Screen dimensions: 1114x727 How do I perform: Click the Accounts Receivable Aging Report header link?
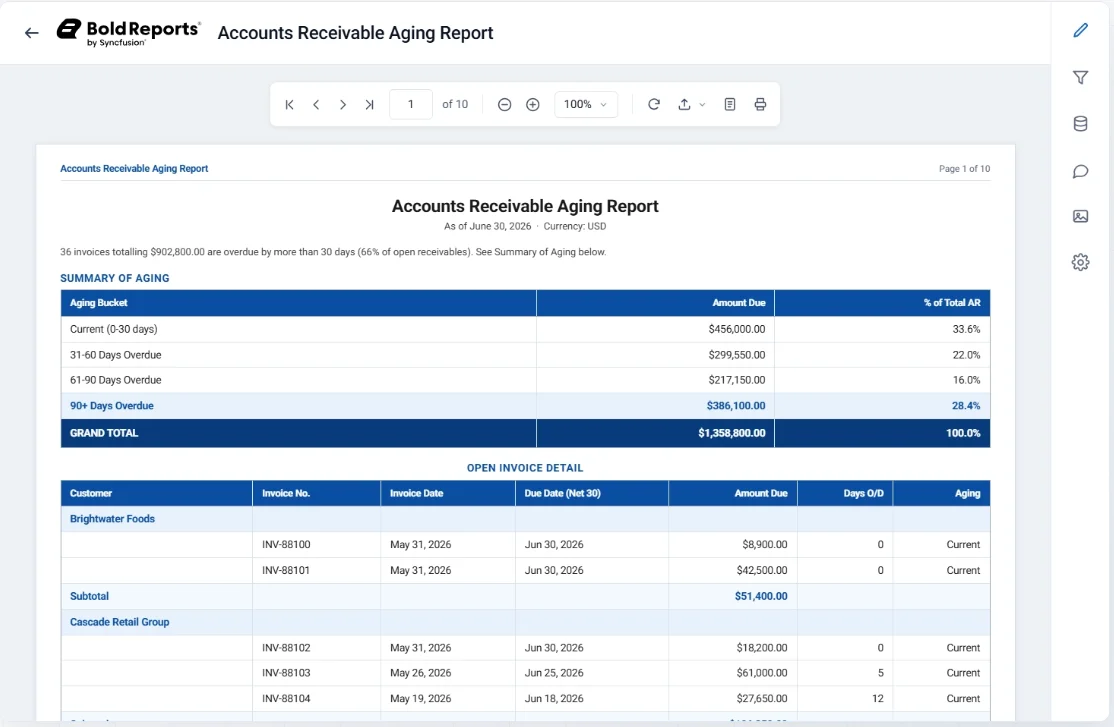tap(134, 168)
